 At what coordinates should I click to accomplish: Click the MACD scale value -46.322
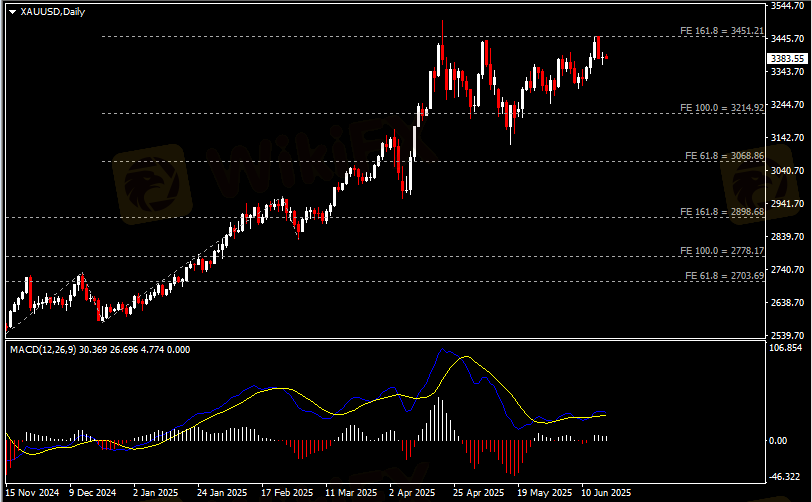(785, 477)
